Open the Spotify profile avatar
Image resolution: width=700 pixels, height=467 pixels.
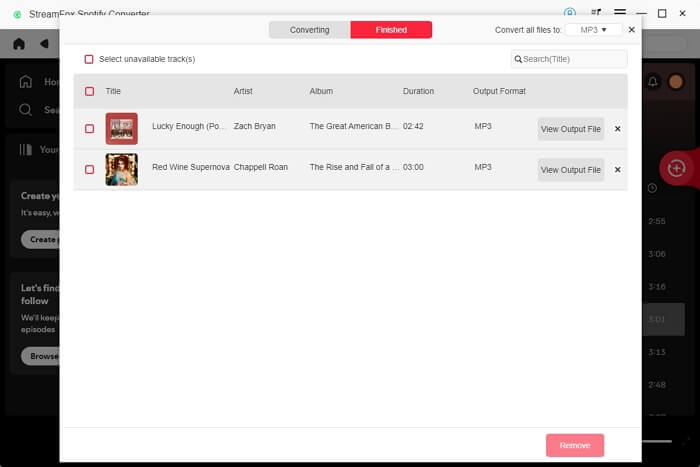(675, 82)
